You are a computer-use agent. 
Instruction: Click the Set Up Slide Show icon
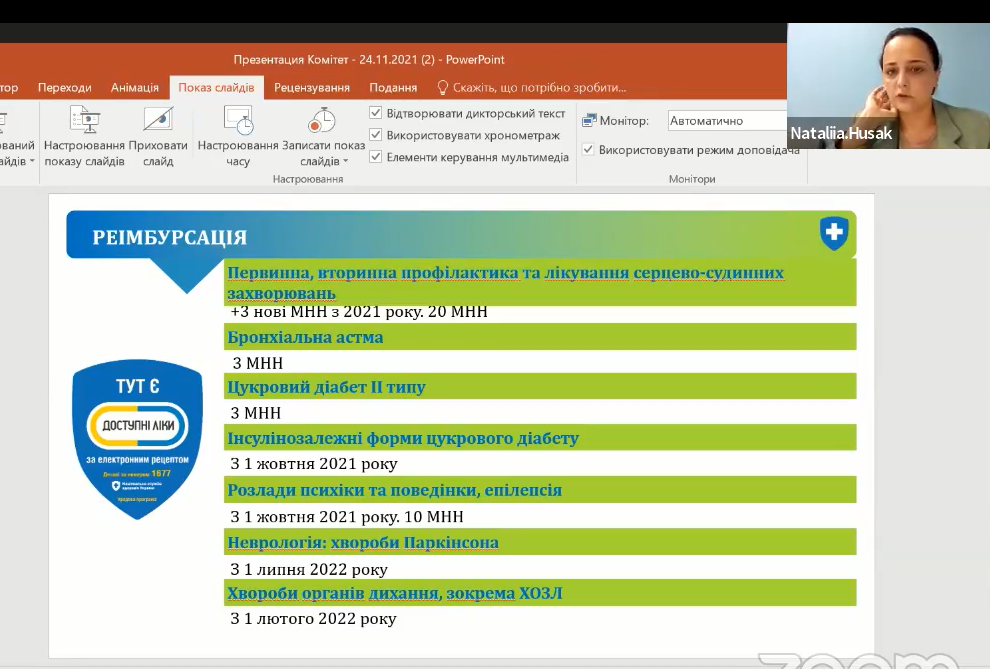click(x=84, y=120)
